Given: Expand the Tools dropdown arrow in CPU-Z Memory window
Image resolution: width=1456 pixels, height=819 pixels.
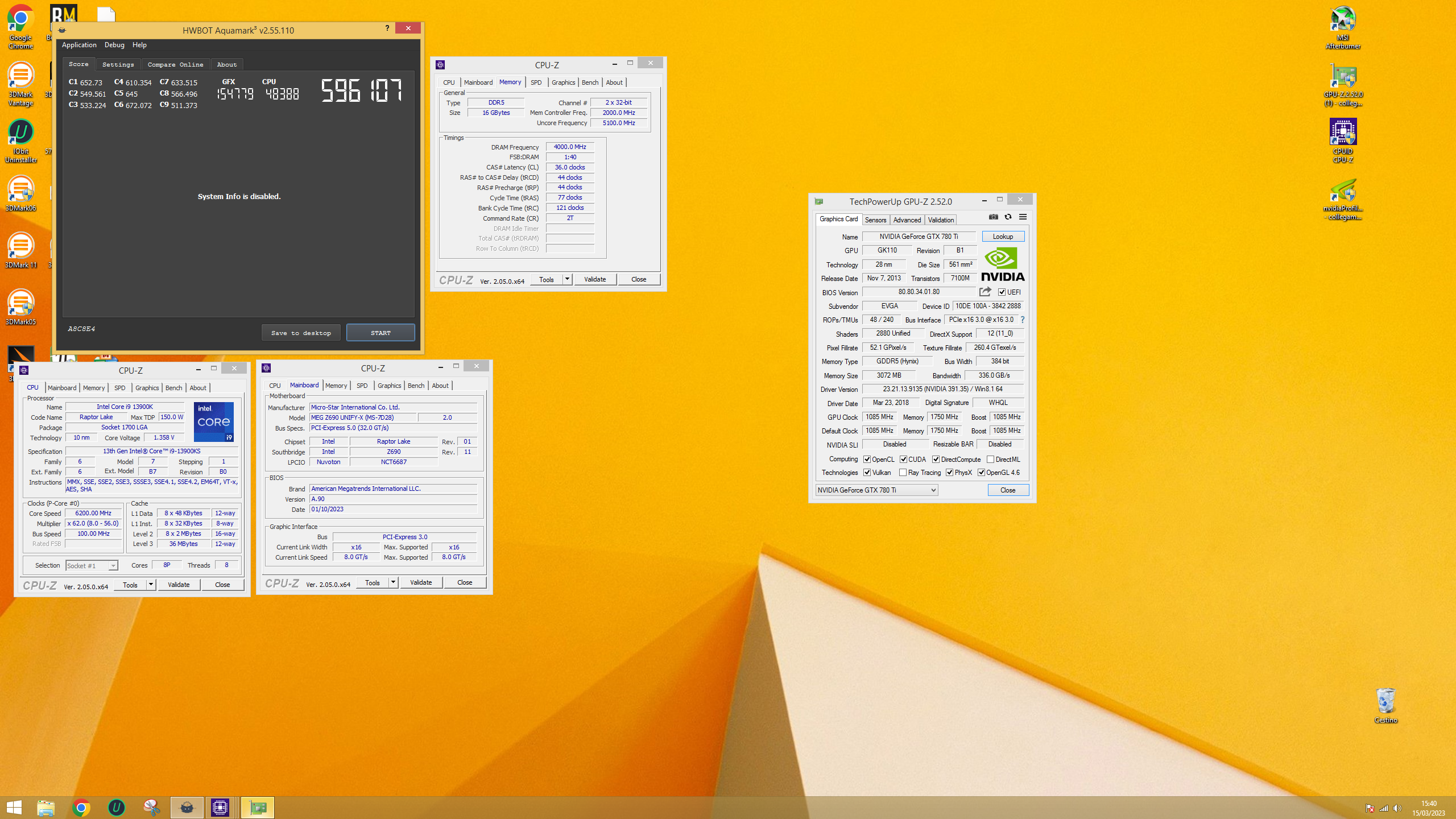Looking at the screenshot, I should tap(567, 279).
